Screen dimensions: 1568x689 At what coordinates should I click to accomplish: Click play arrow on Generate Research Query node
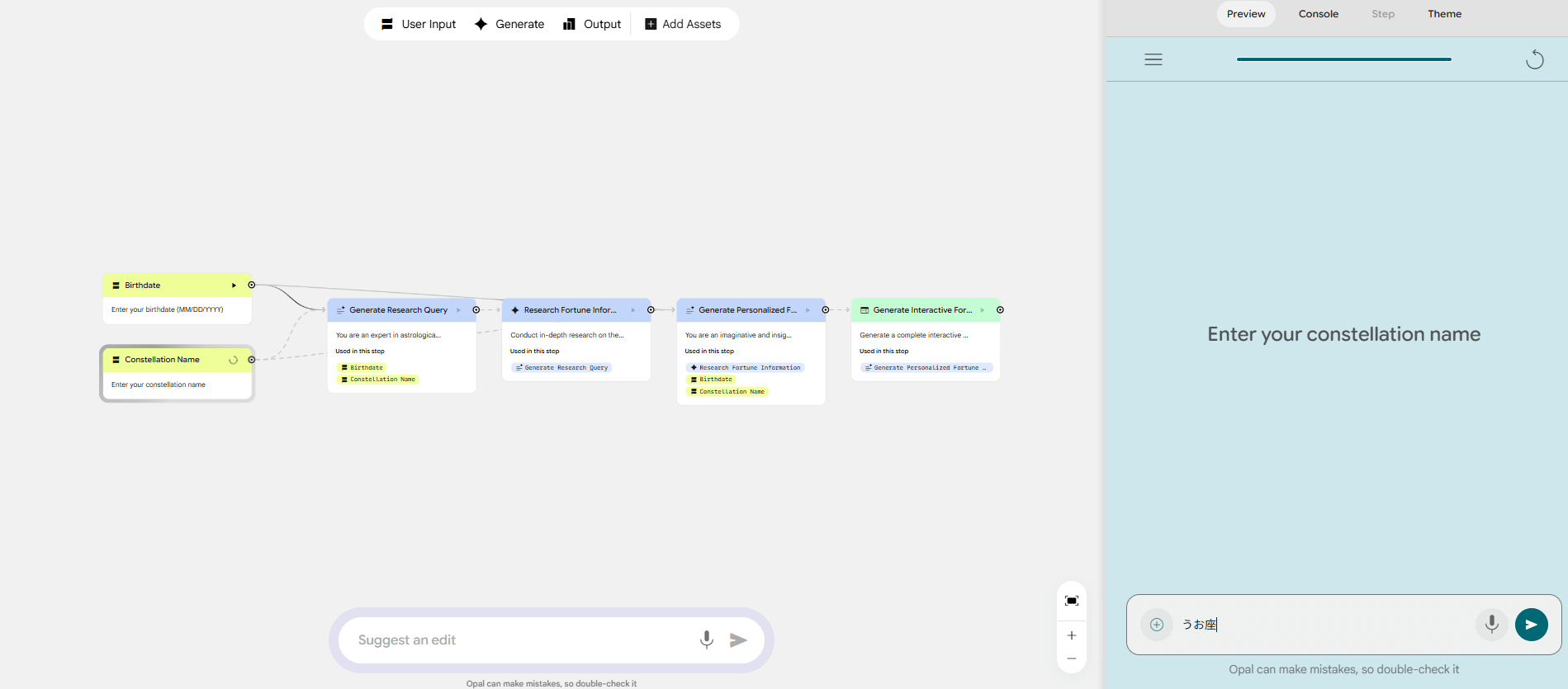[x=458, y=310]
